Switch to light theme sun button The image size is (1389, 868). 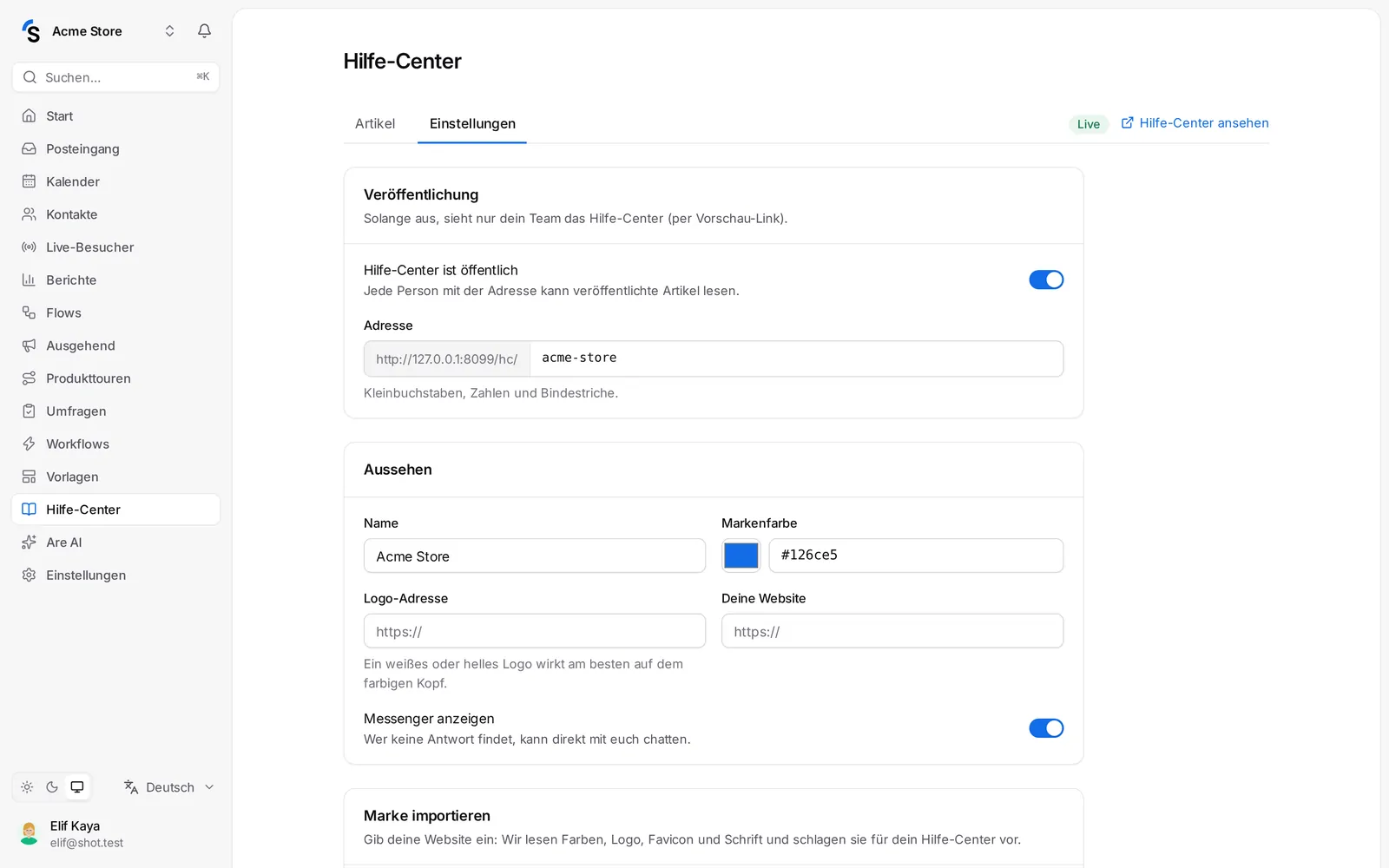tap(27, 787)
